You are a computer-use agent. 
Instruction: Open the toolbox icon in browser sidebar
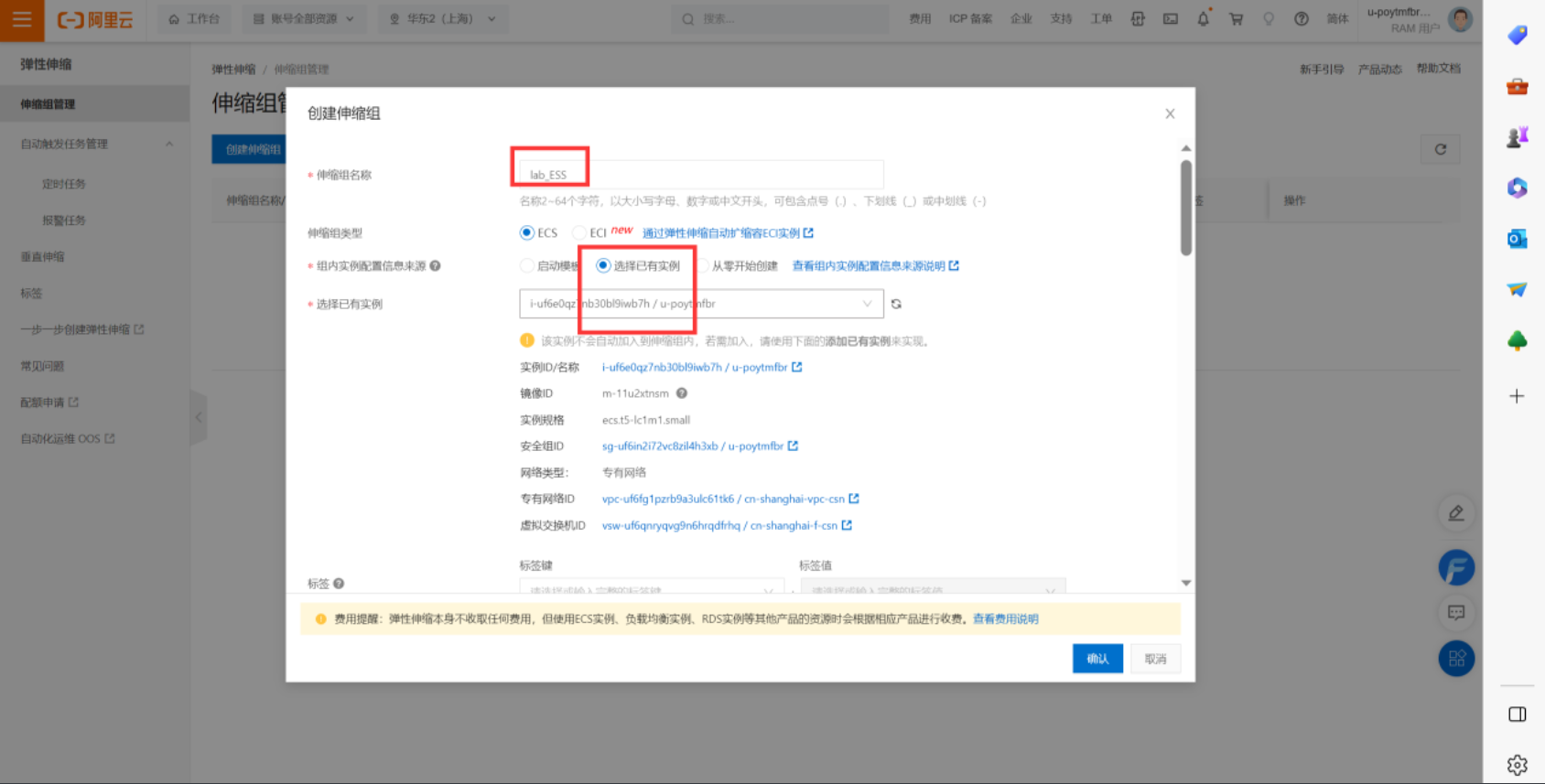[1518, 86]
